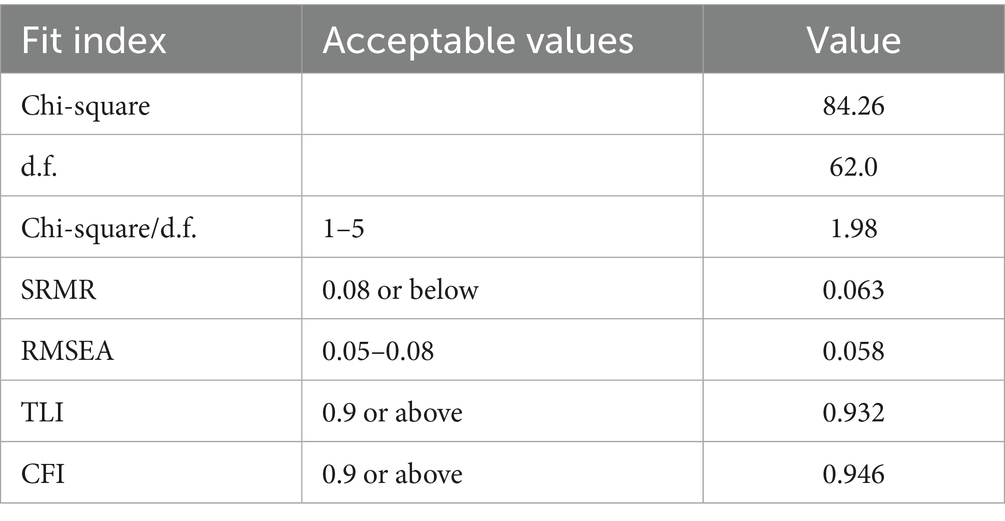
Task: Click the "TLI" row label
Action: click(37, 412)
